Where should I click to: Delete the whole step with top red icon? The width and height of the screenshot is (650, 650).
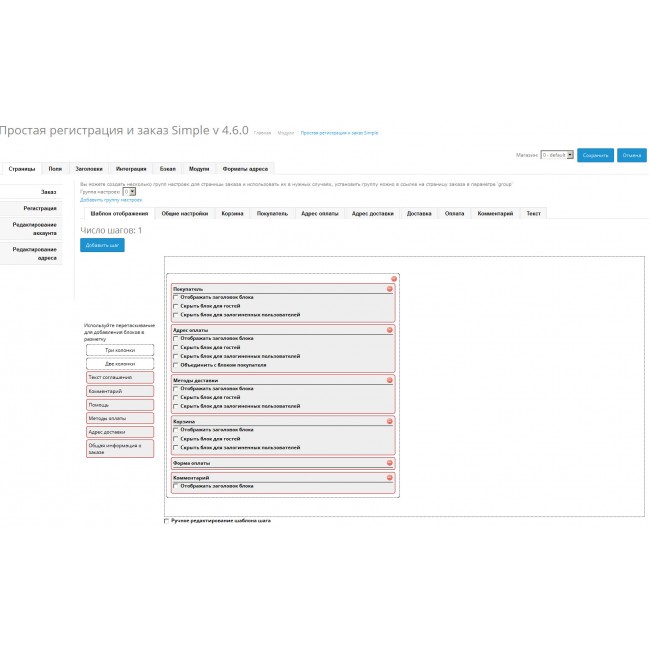[x=394, y=278]
